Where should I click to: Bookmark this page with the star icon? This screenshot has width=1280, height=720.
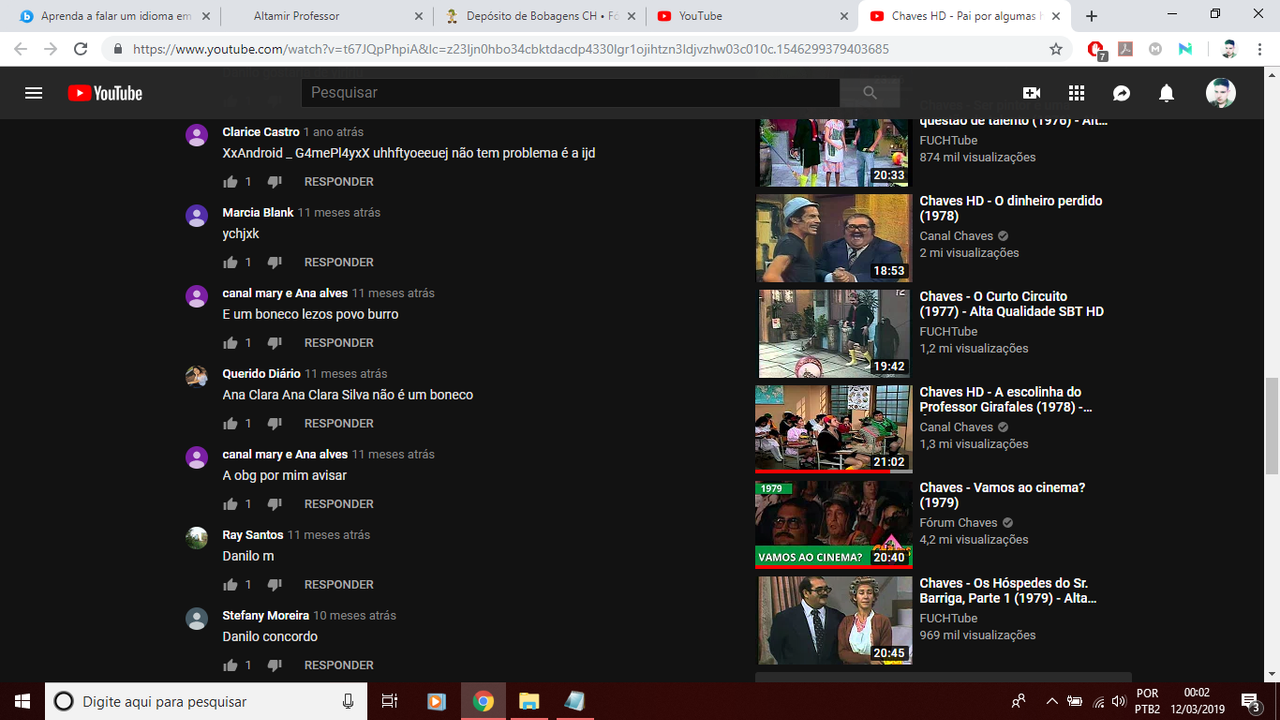click(x=1056, y=49)
